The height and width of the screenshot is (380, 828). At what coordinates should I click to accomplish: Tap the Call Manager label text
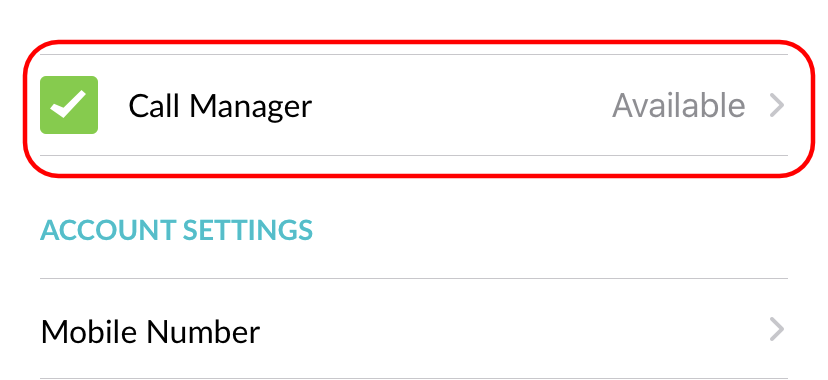220,107
